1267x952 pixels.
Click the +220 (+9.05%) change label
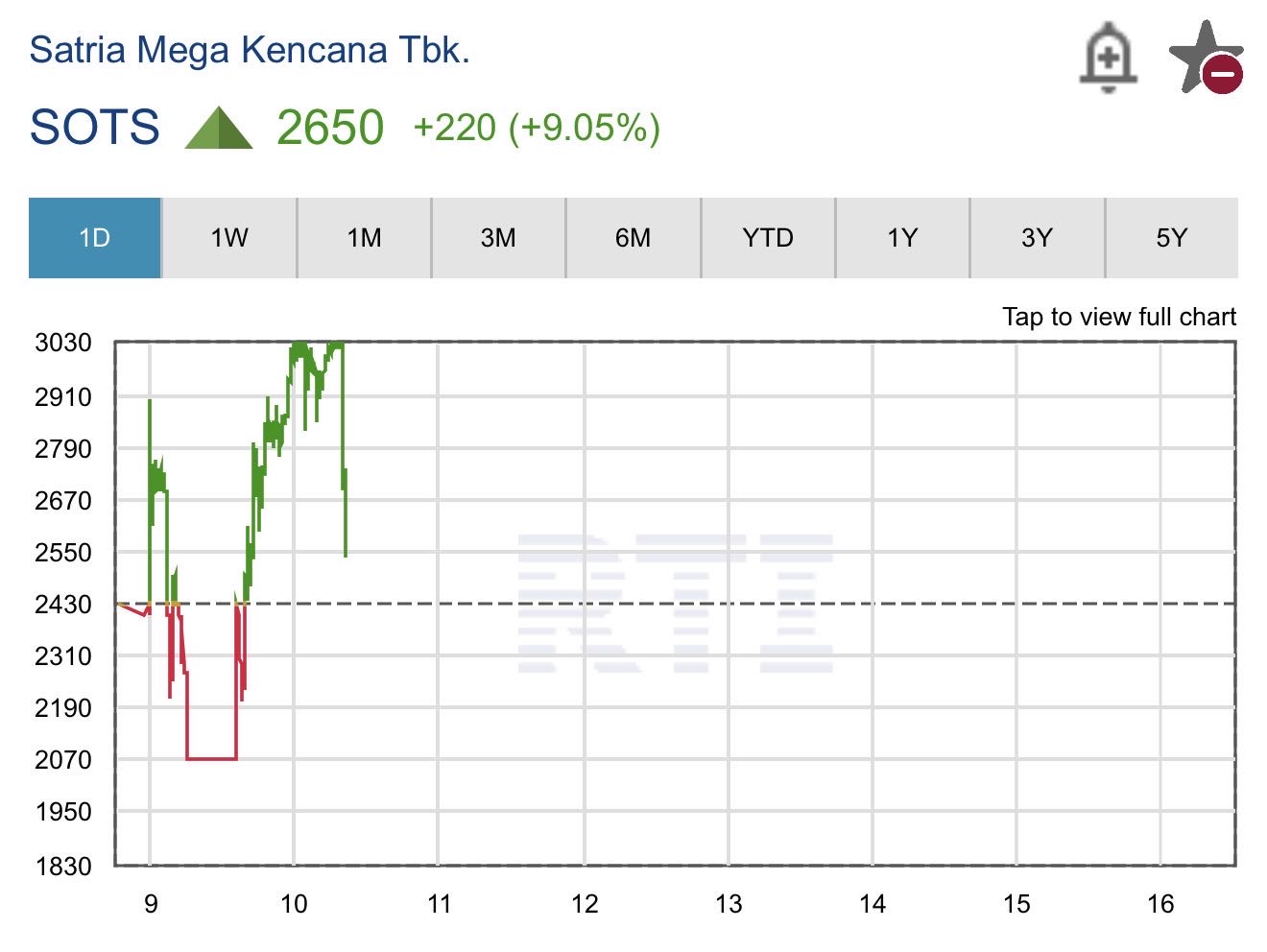pyautogui.click(x=537, y=128)
